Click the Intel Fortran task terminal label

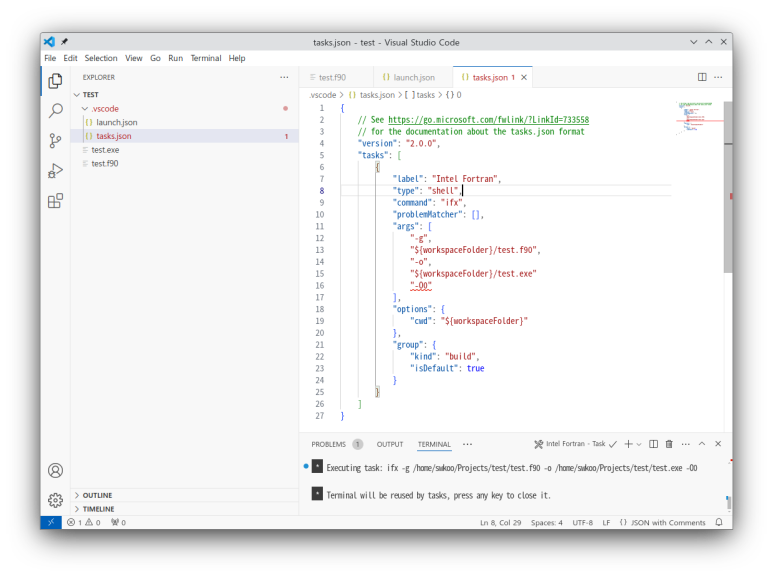(575, 444)
